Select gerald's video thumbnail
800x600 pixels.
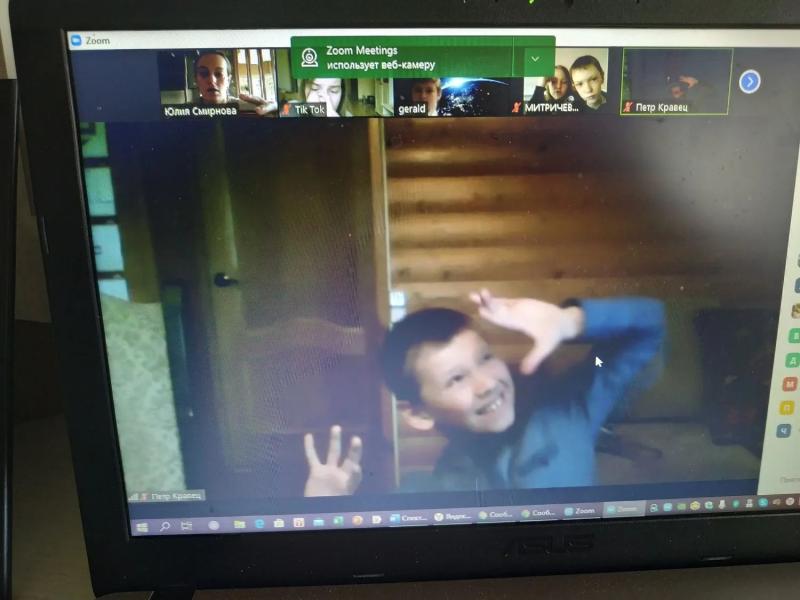click(x=458, y=97)
